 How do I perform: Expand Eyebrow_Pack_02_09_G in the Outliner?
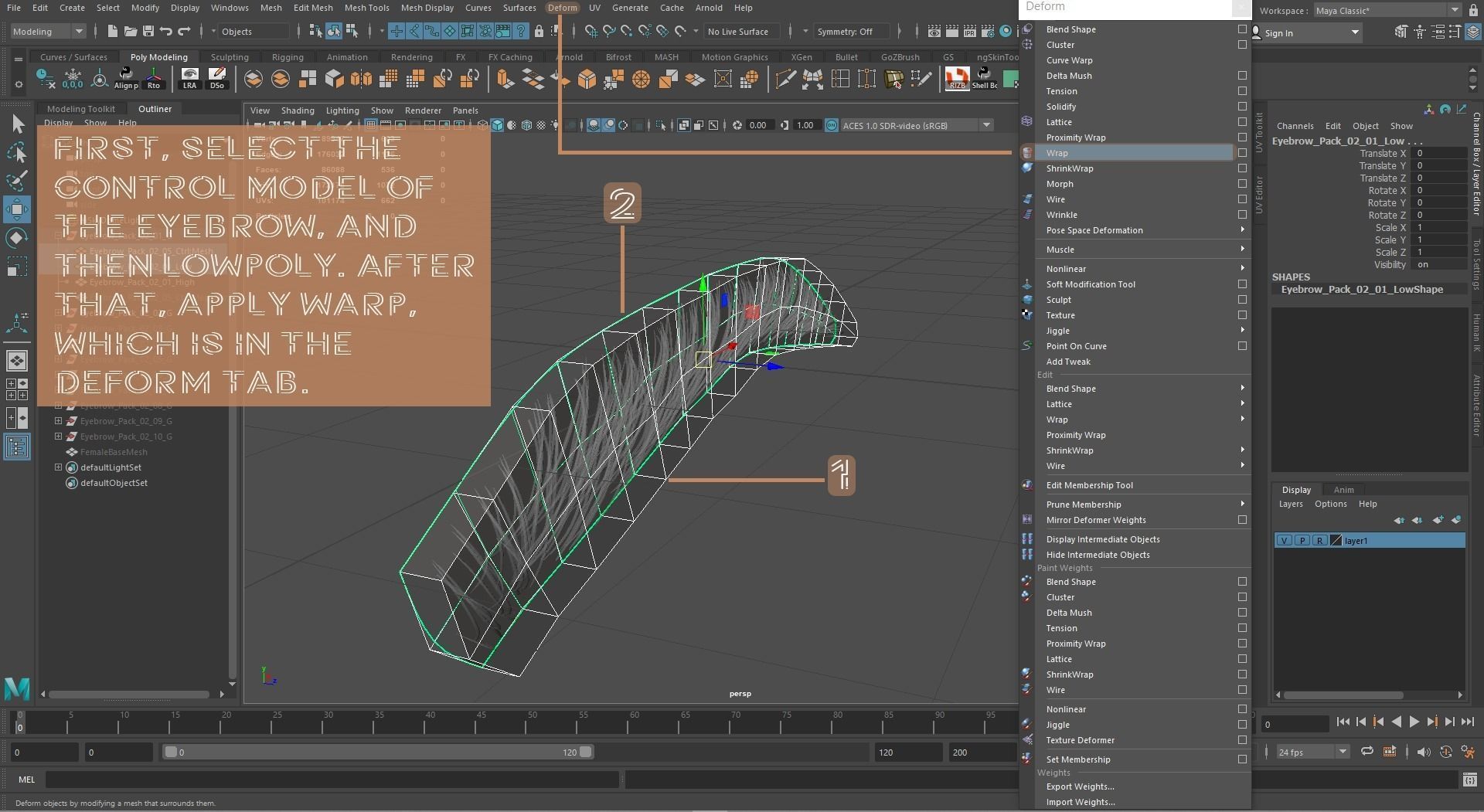pyautogui.click(x=58, y=421)
